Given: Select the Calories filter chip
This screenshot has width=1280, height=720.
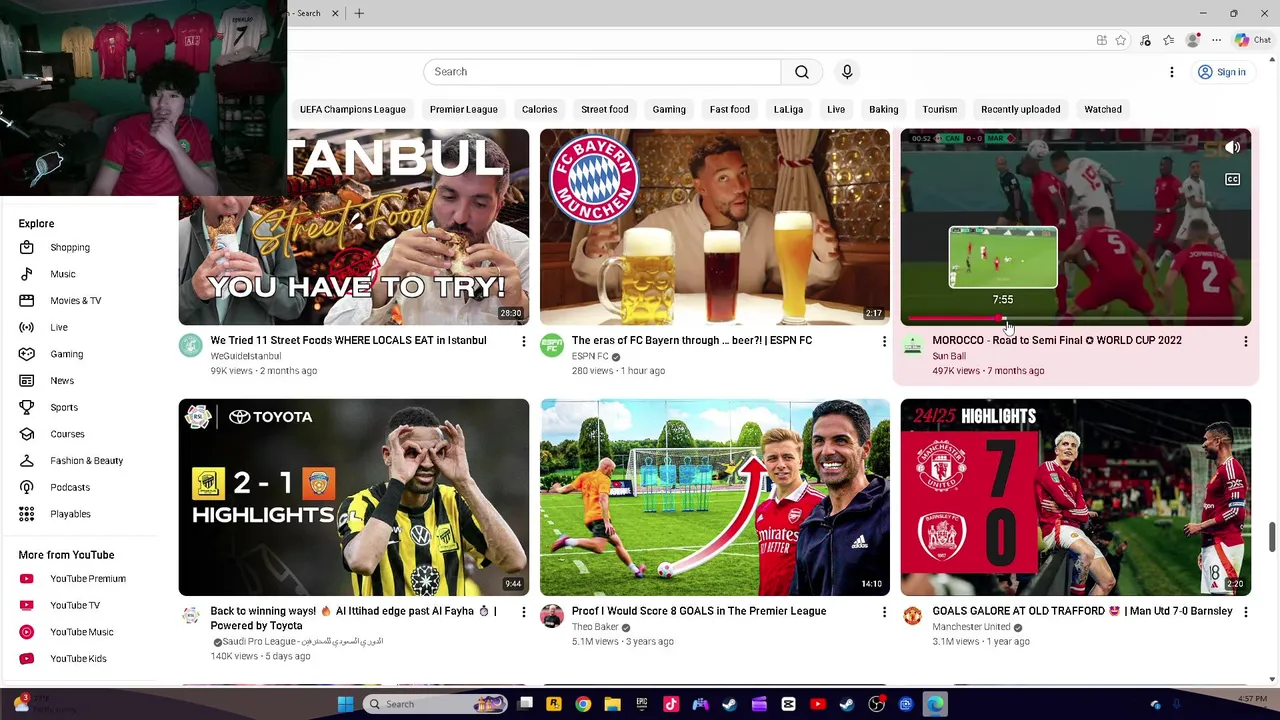Looking at the screenshot, I should (539, 109).
